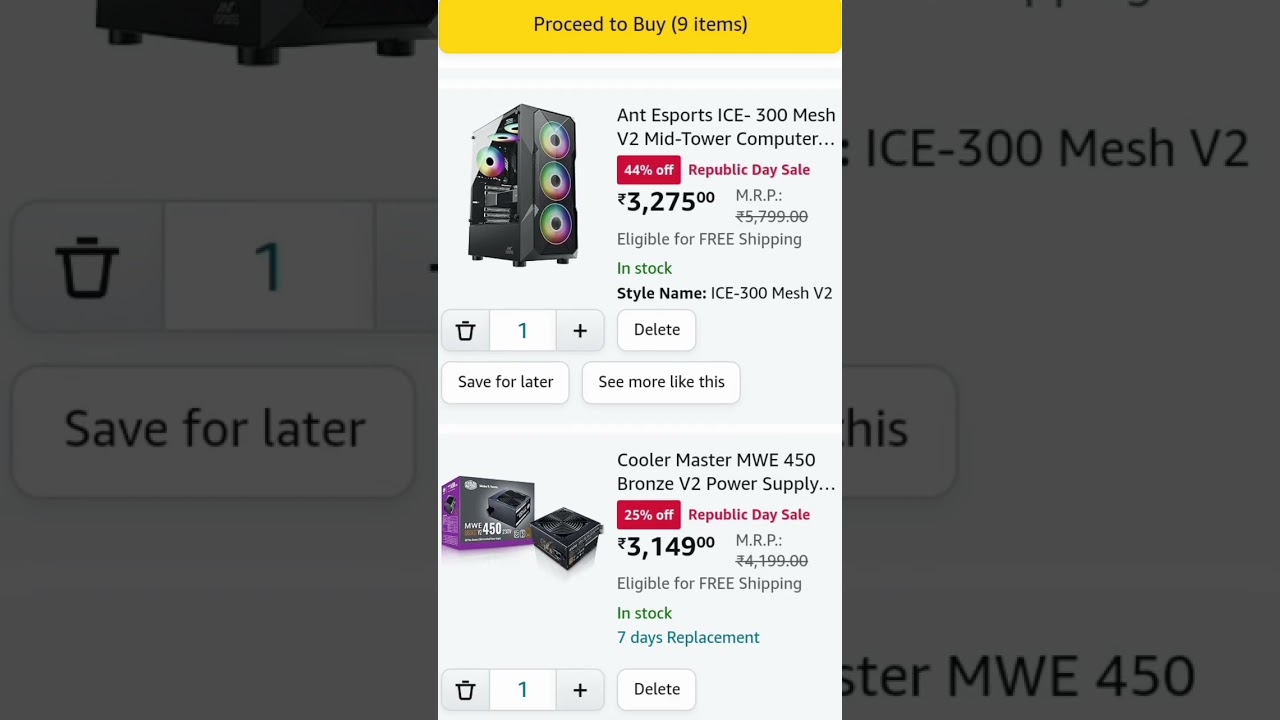Click the Cooler Master power supply image
The image size is (1280, 720).
tap(522, 525)
